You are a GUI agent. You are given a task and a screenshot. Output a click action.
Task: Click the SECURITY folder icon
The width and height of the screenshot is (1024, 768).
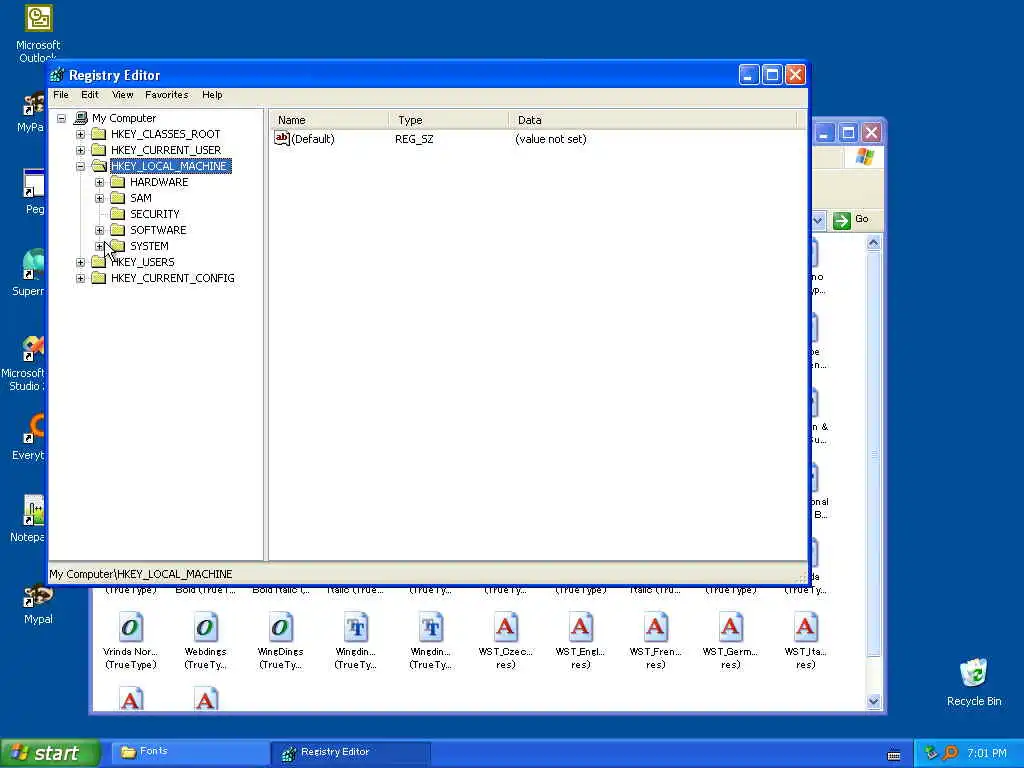[118, 214]
